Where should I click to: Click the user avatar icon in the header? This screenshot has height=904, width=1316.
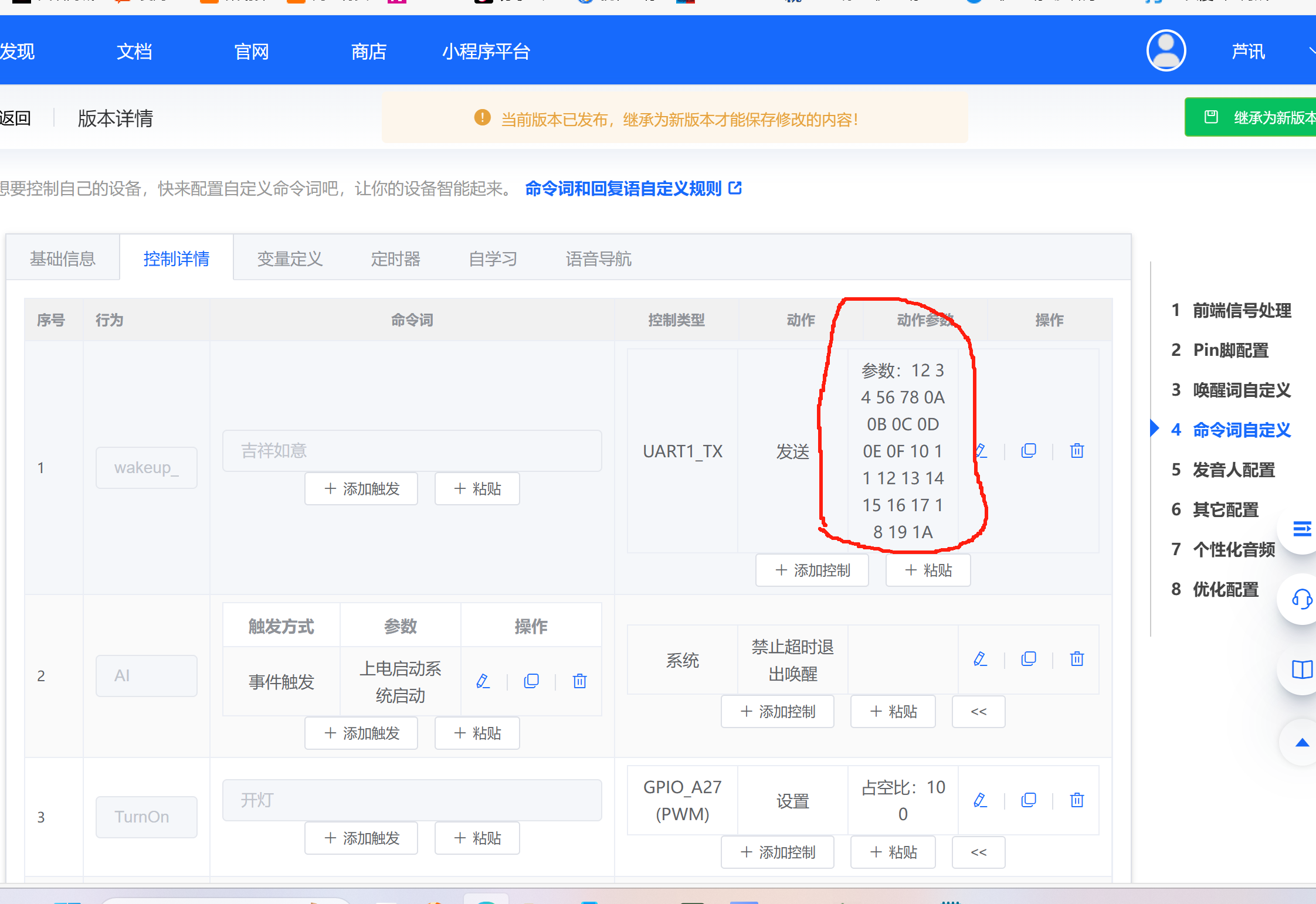[x=1165, y=50]
